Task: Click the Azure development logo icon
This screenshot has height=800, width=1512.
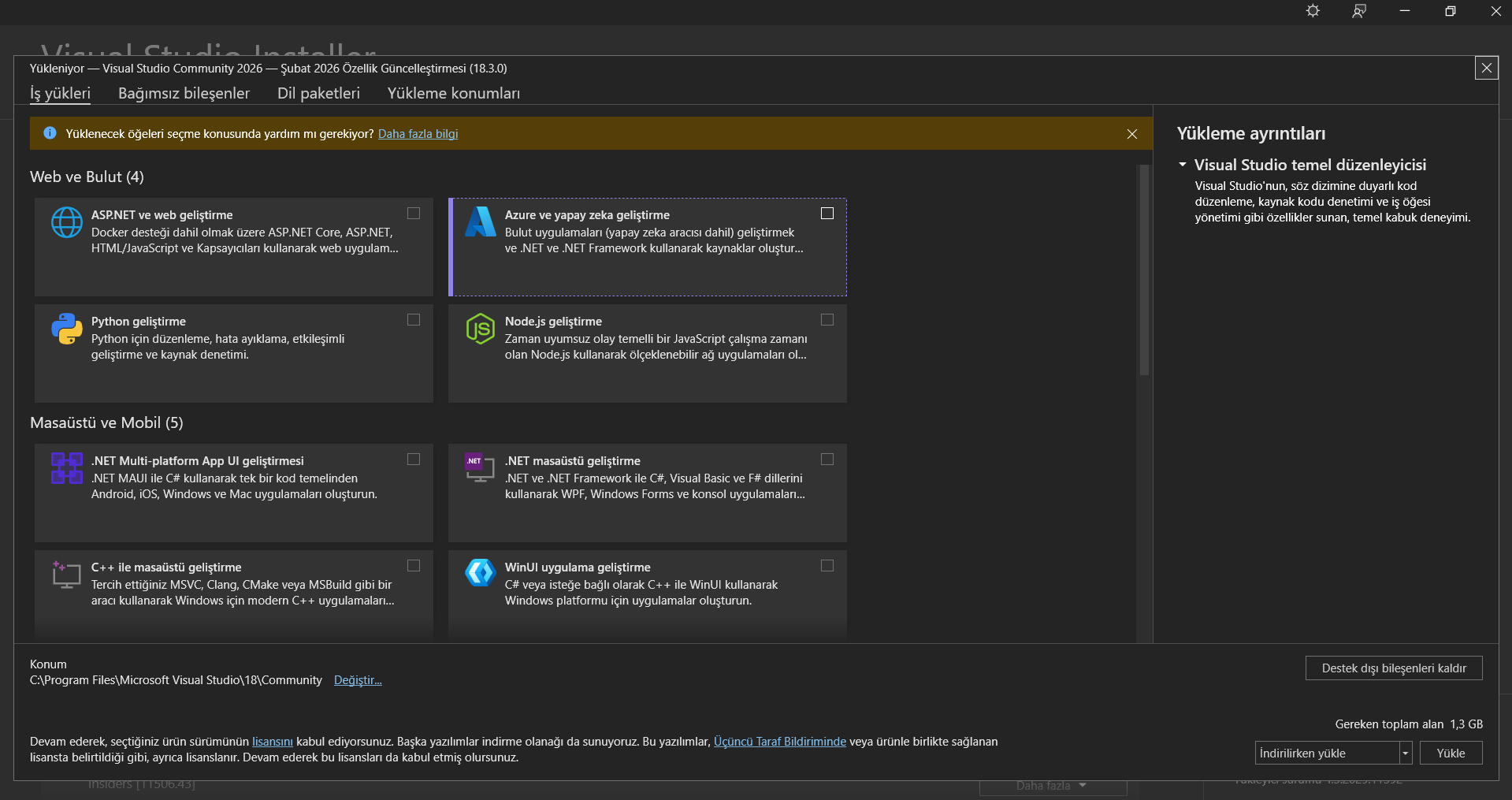Action: pos(481,221)
